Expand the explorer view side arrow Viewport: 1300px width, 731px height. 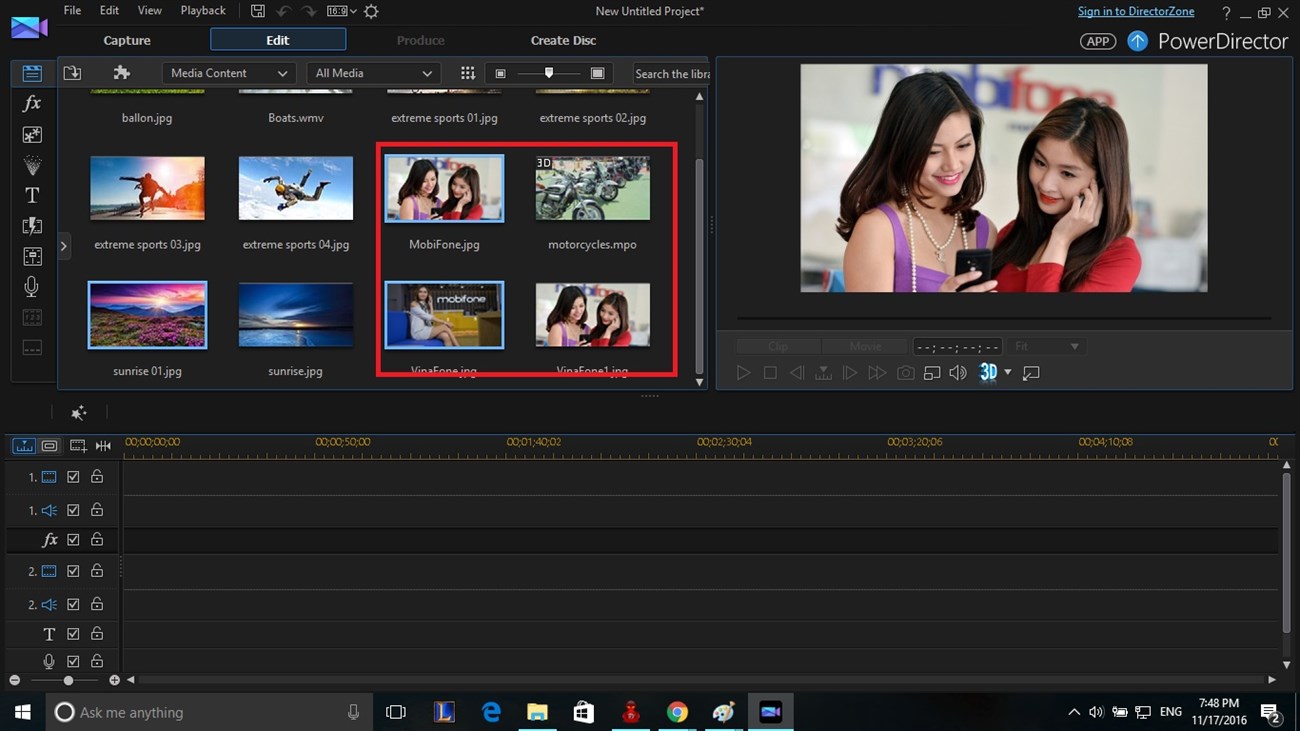(x=64, y=245)
